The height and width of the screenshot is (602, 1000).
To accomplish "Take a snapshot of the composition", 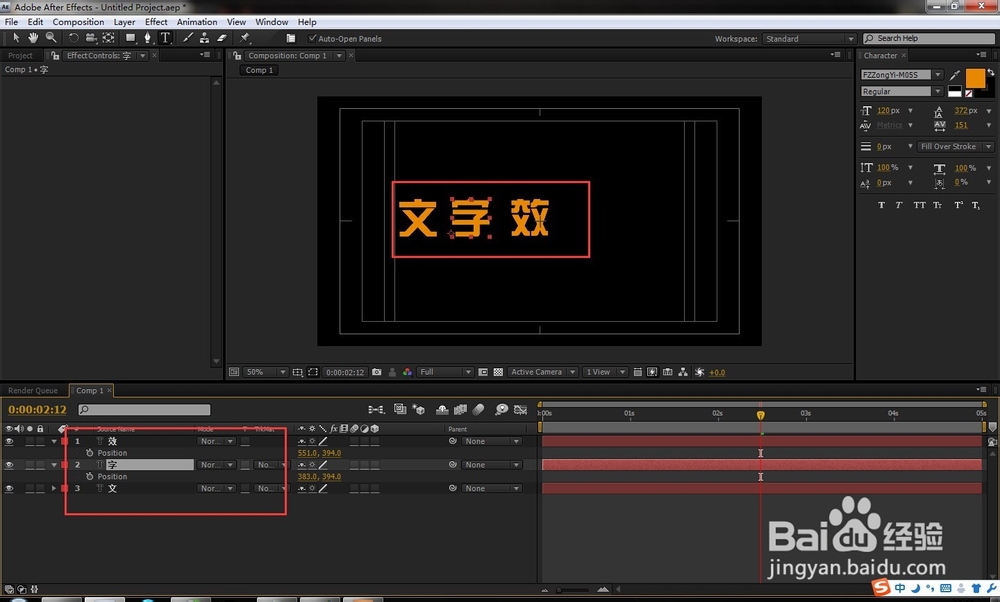I will [x=378, y=371].
